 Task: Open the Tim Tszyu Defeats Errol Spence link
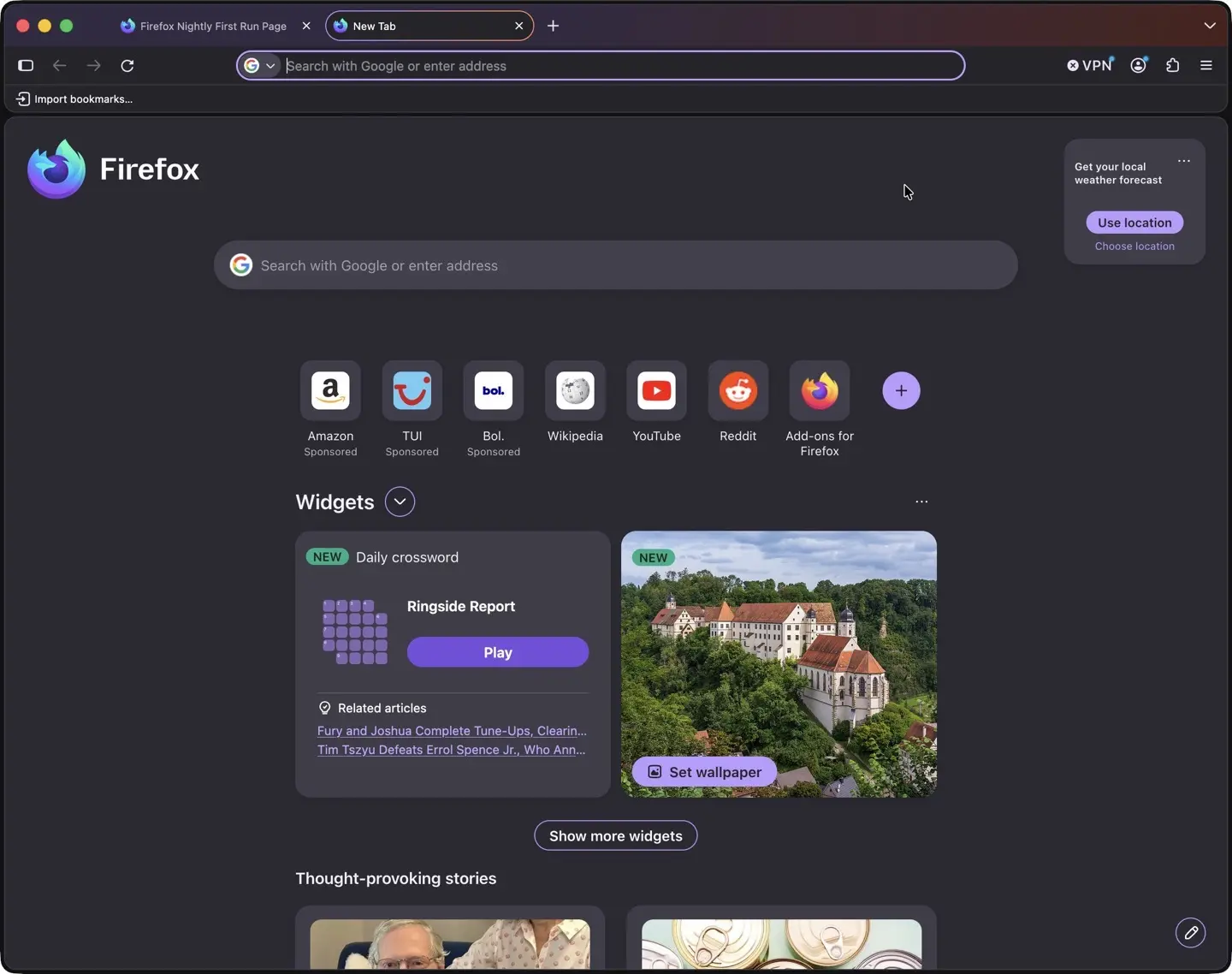(x=452, y=750)
